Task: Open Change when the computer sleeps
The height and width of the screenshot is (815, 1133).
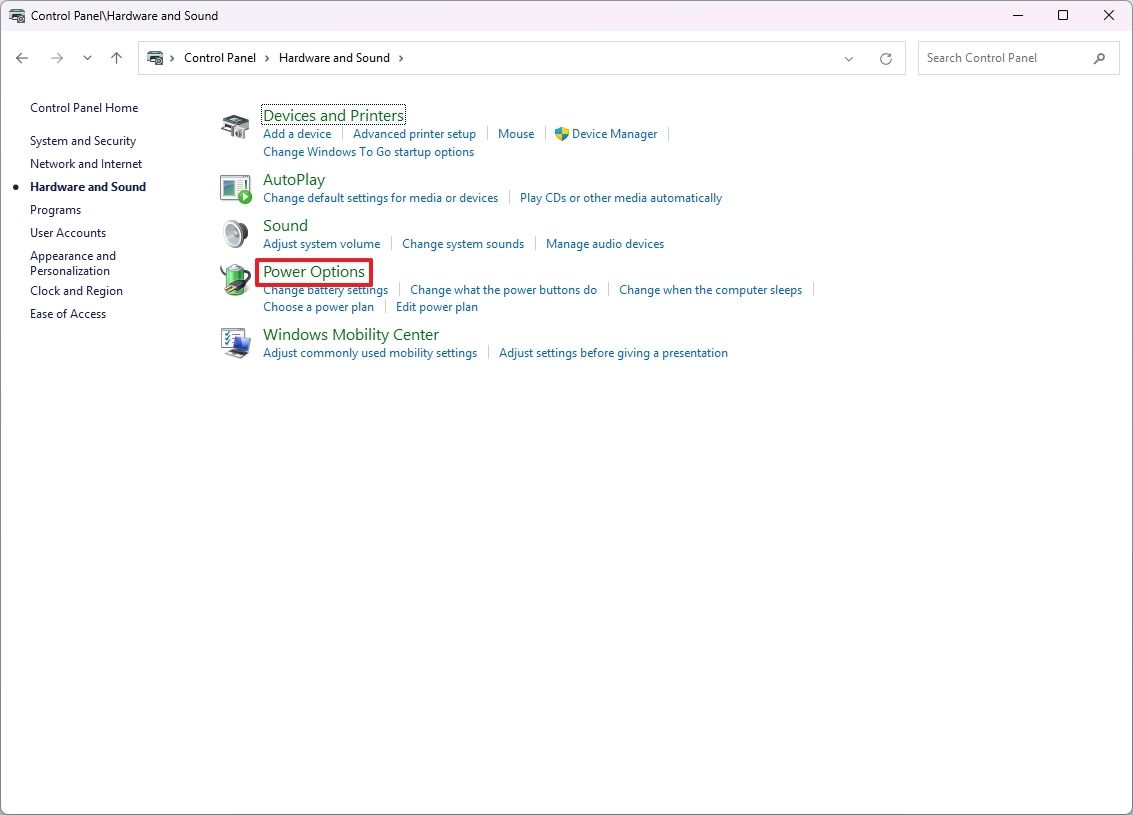Action: coord(710,289)
